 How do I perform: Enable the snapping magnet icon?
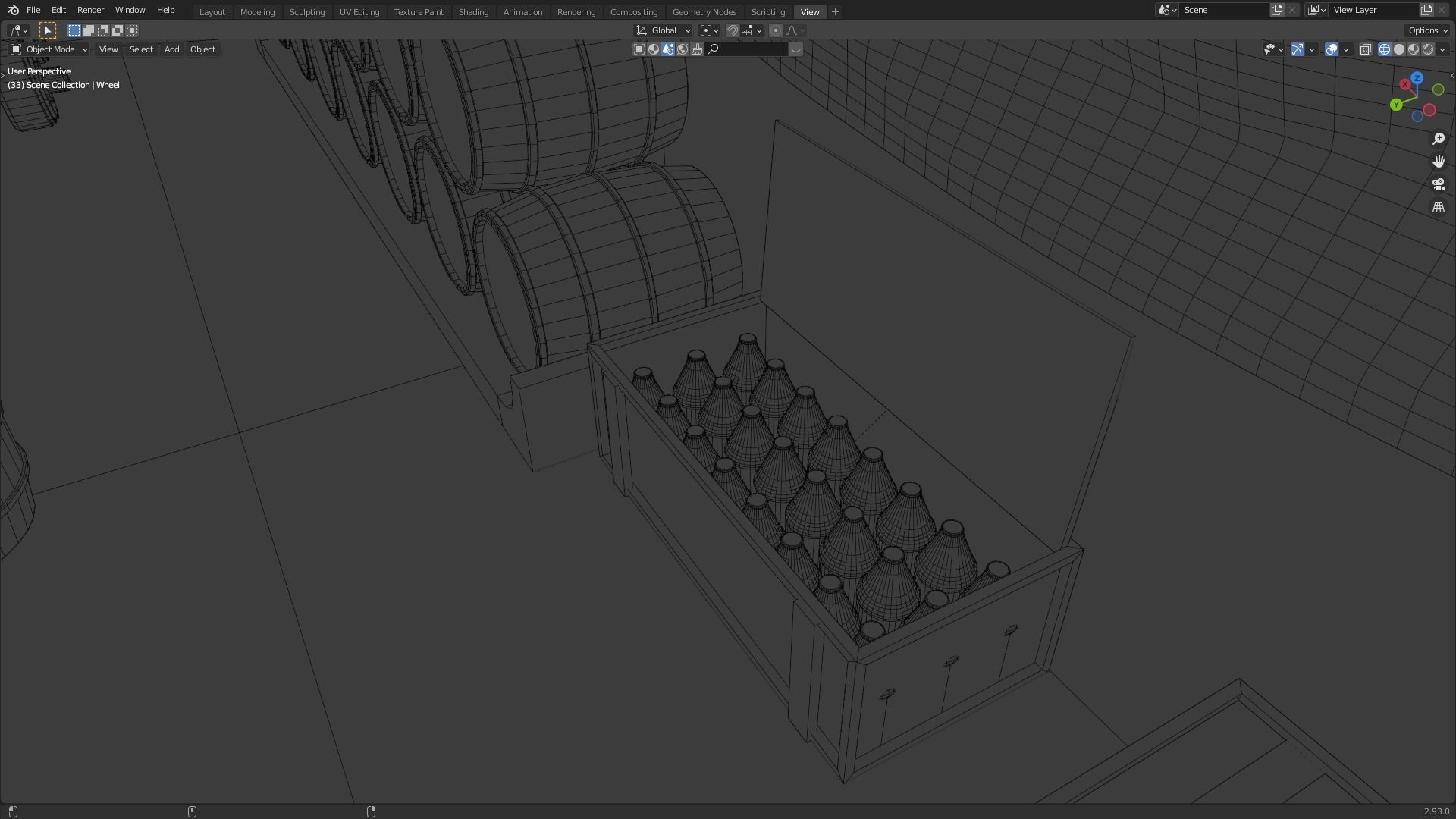[733, 30]
